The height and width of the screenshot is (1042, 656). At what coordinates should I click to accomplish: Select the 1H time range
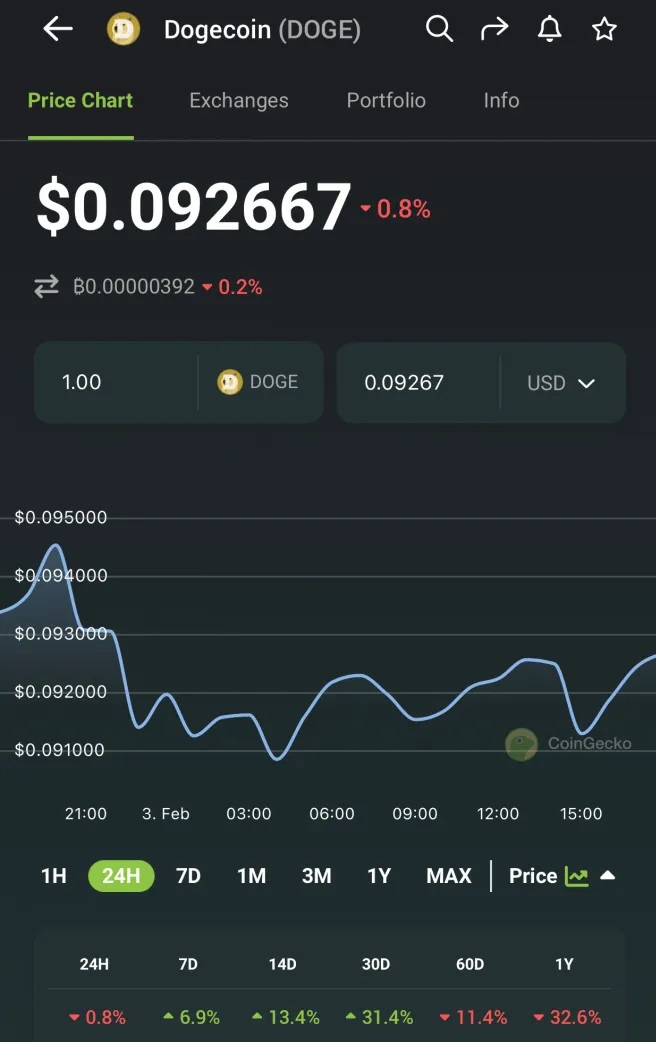(x=53, y=877)
